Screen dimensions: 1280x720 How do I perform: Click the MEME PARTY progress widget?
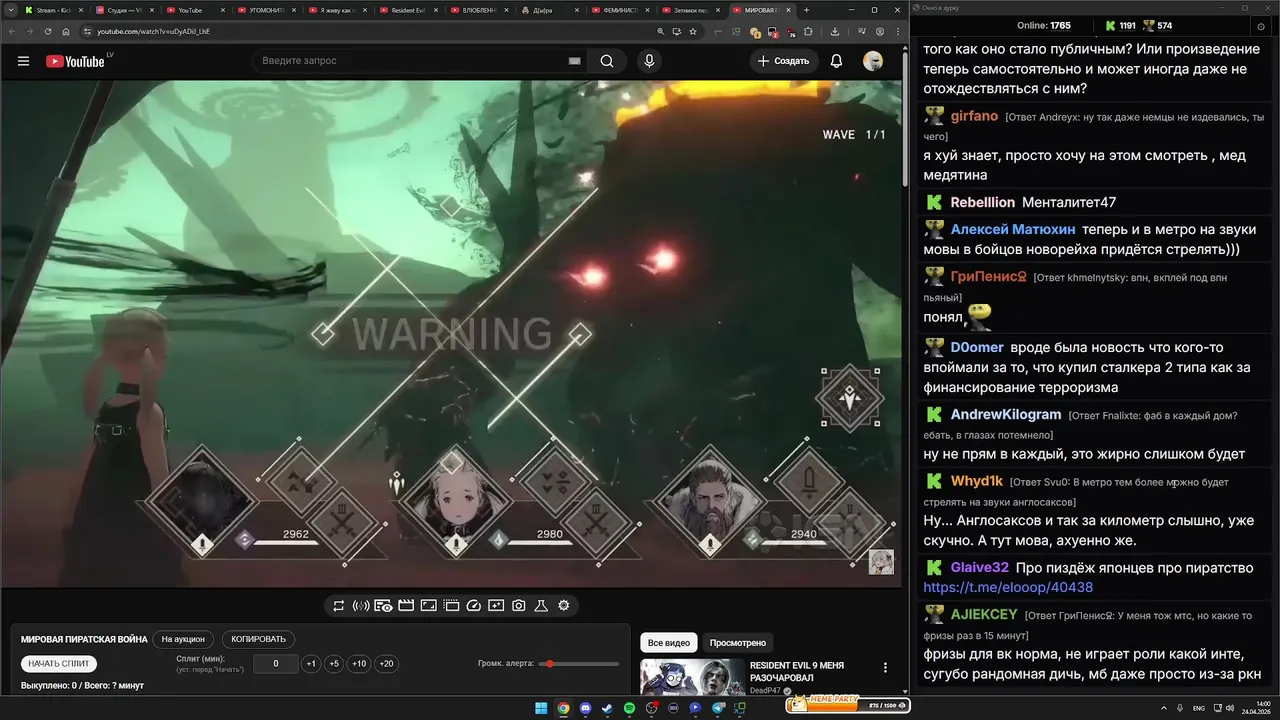(x=847, y=704)
